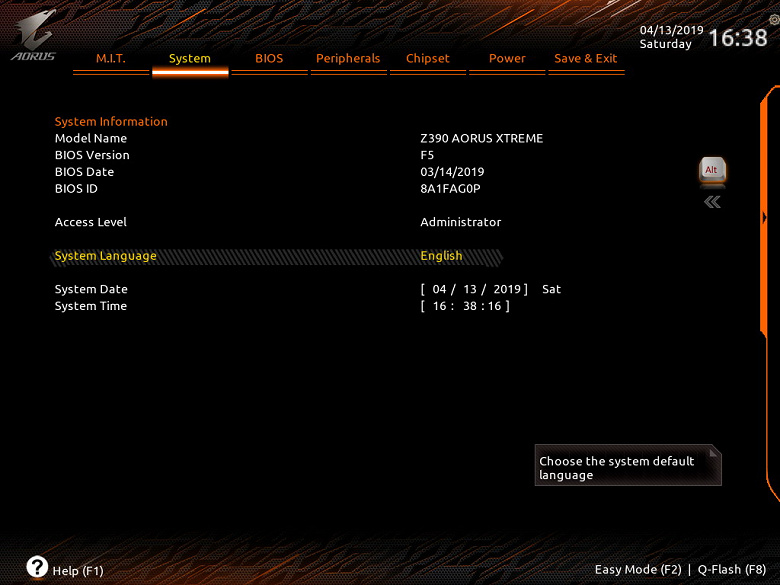Select the System tab
The image size is (780, 585).
190,59
